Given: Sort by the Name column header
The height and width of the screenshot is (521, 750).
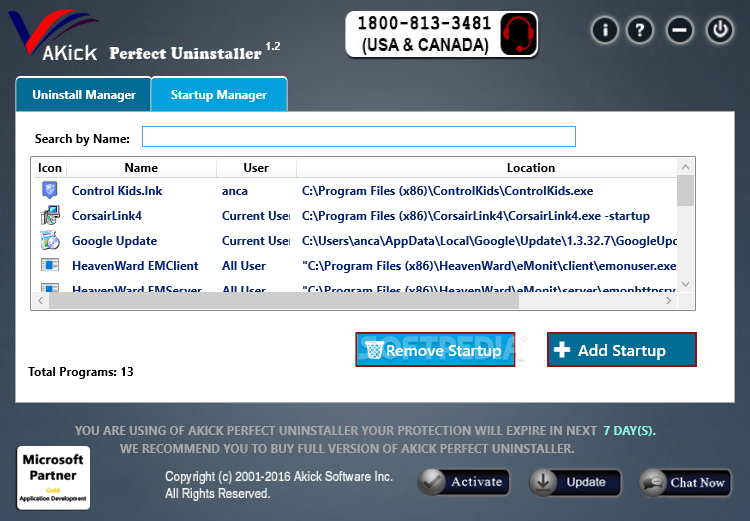Looking at the screenshot, I should (141, 167).
